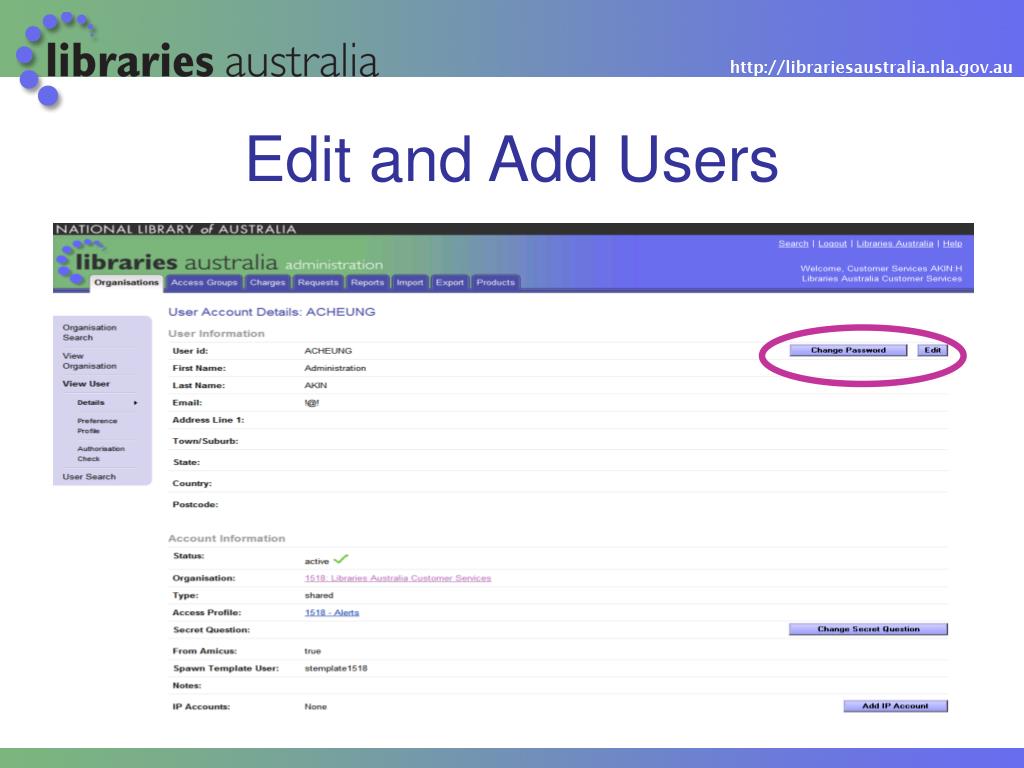Select User Search in sidebar
The width and height of the screenshot is (1024, 768).
[x=89, y=477]
